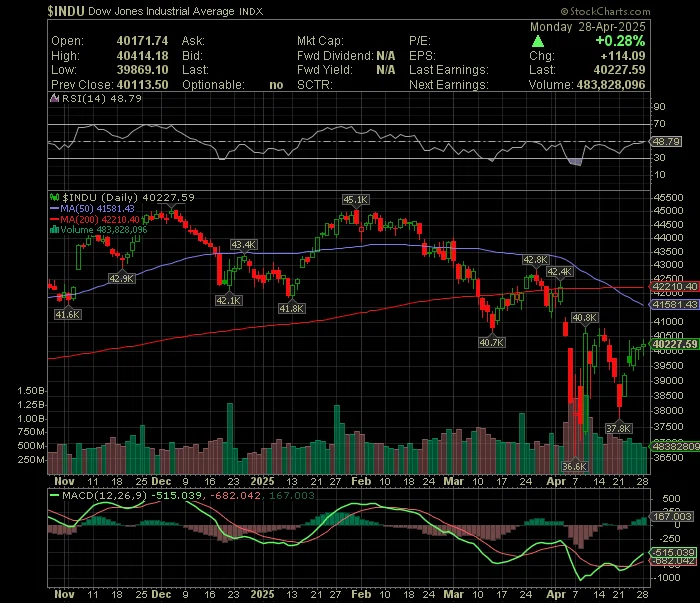Click the Prev Close value 40113.50
Image resolution: width=700 pixels, height=603 pixels.
[142, 85]
